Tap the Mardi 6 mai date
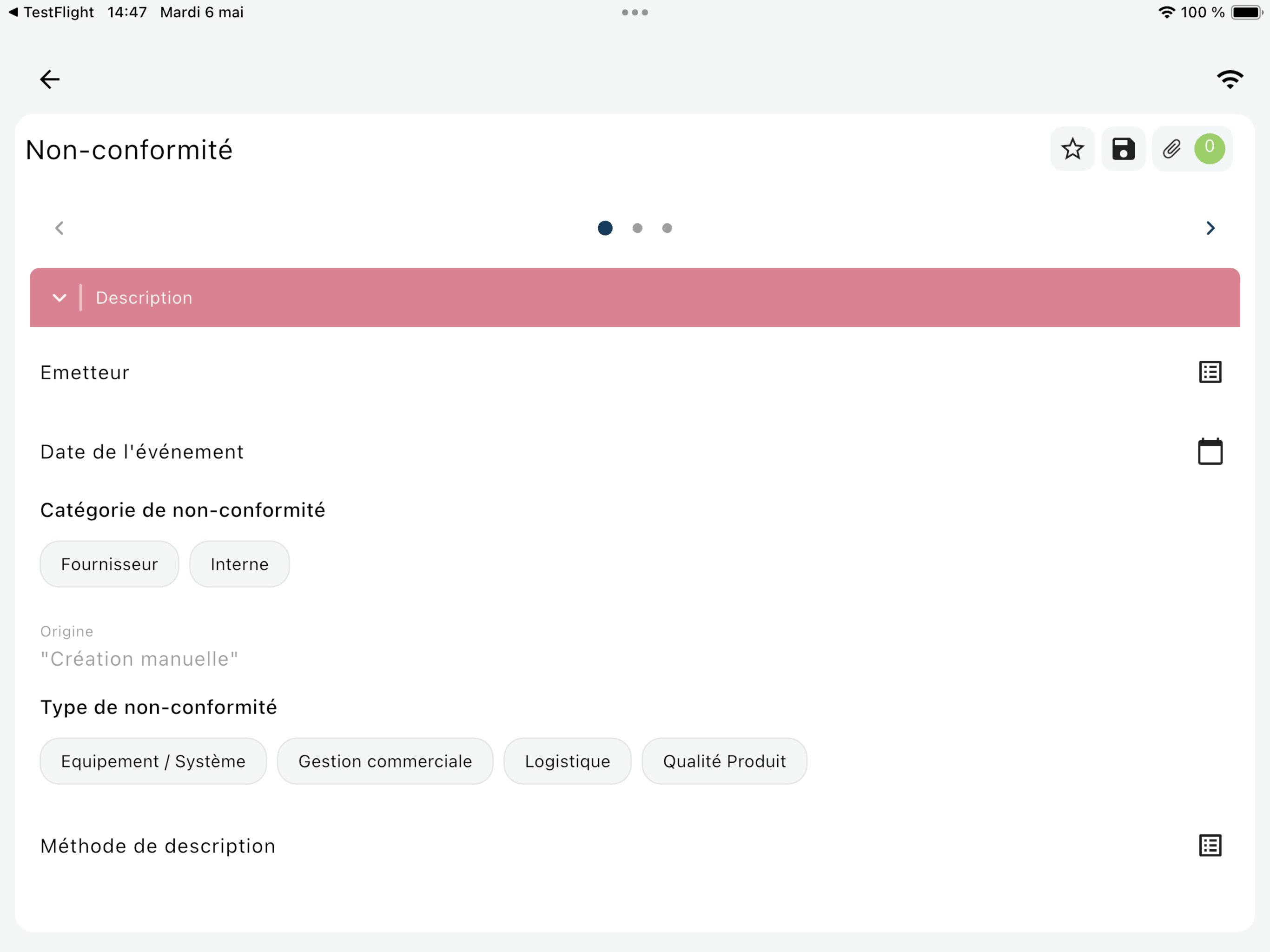The width and height of the screenshot is (1270, 952). pos(202,12)
